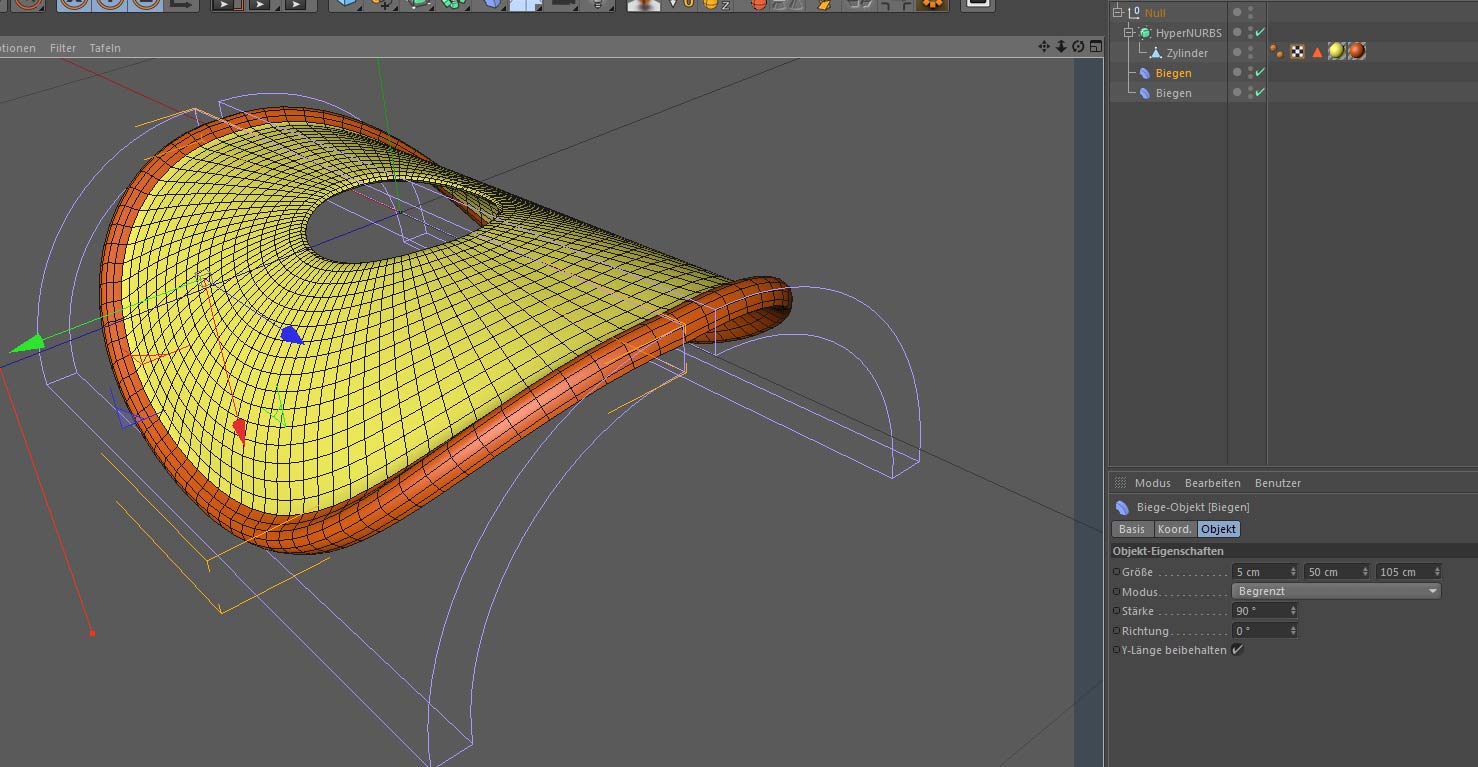Open the Basis tab

pyautogui.click(x=1132, y=529)
